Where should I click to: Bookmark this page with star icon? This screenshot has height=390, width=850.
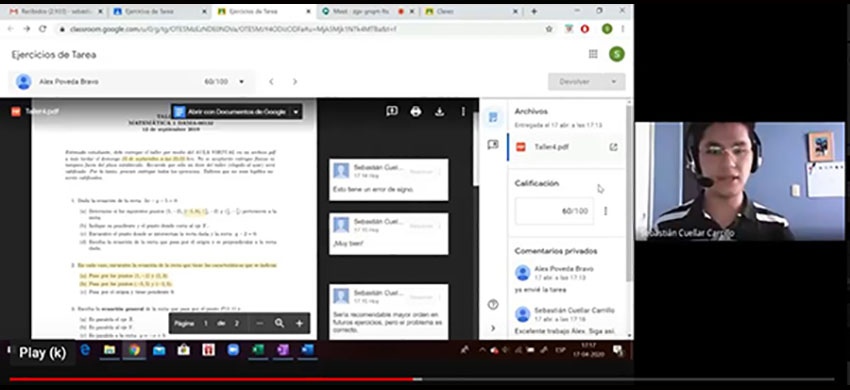tap(549, 29)
